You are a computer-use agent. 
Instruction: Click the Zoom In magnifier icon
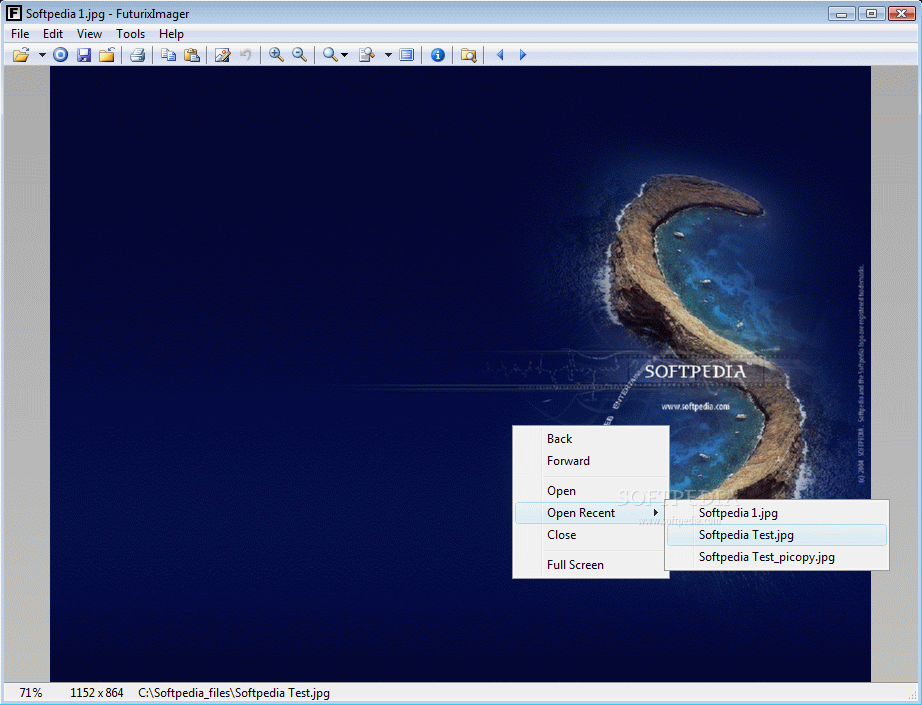coord(276,55)
